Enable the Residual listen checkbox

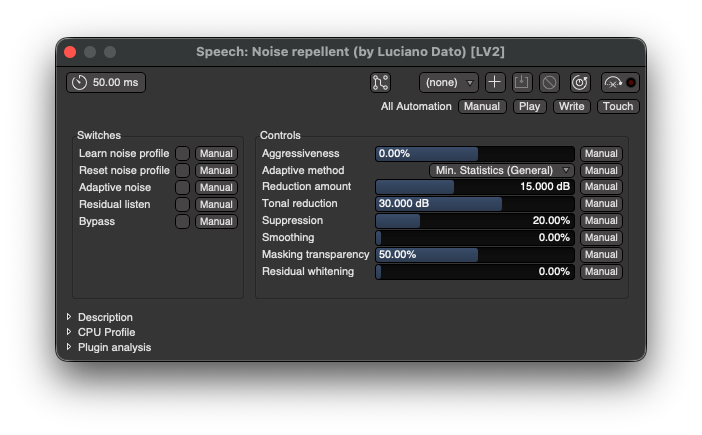coord(182,205)
